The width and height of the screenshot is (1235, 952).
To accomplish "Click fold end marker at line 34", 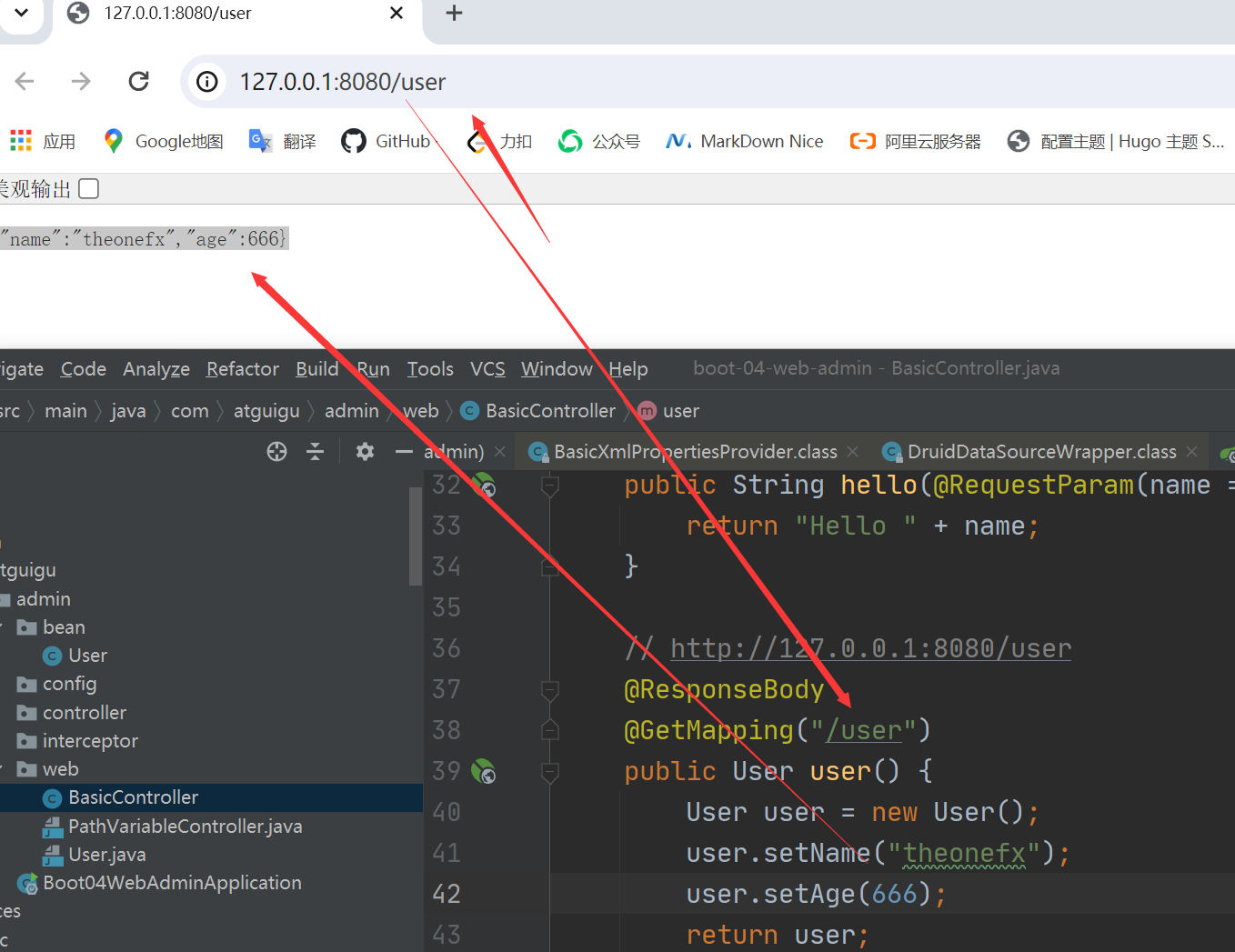I will (x=549, y=567).
